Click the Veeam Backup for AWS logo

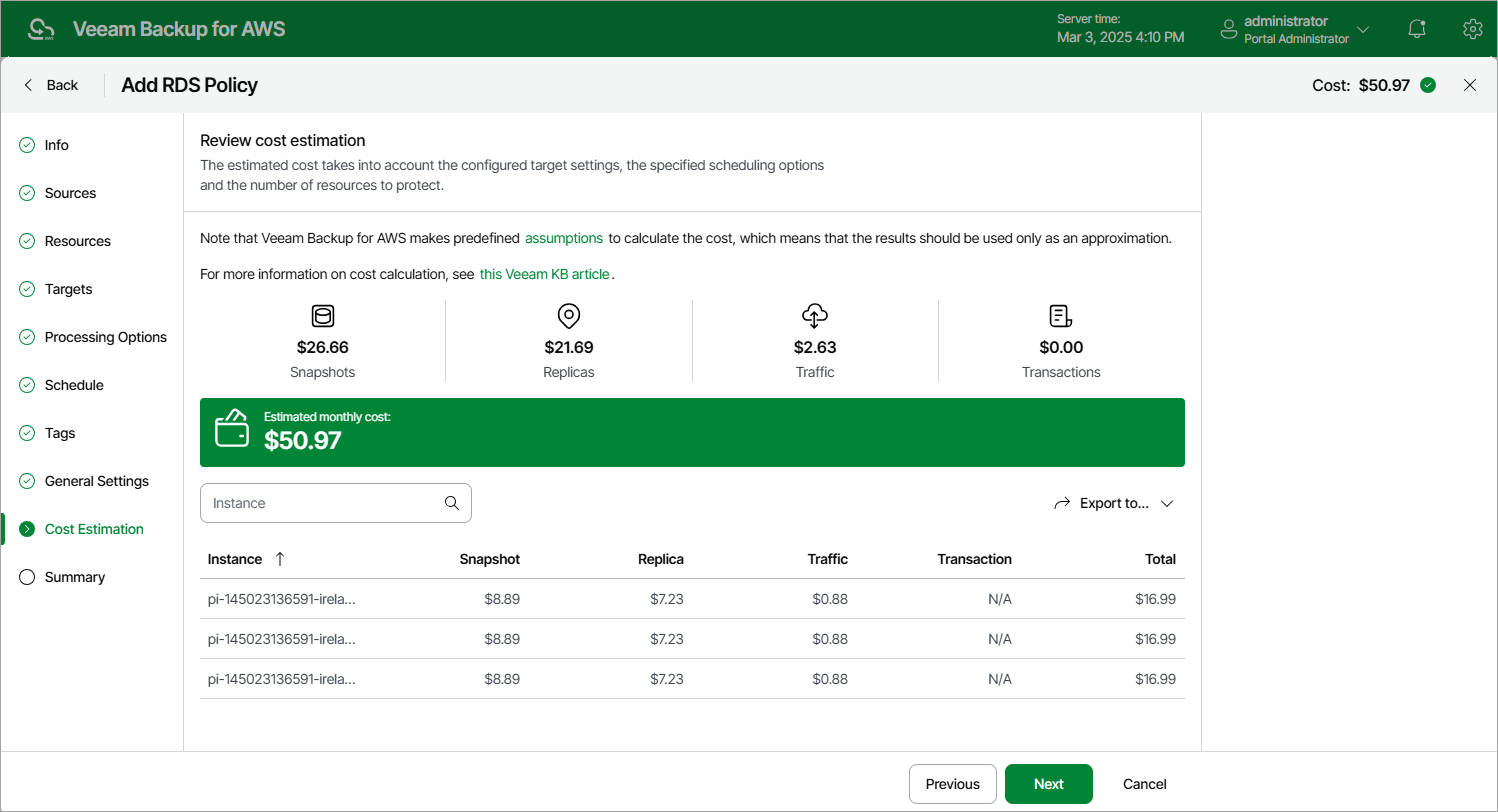(x=42, y=29)
